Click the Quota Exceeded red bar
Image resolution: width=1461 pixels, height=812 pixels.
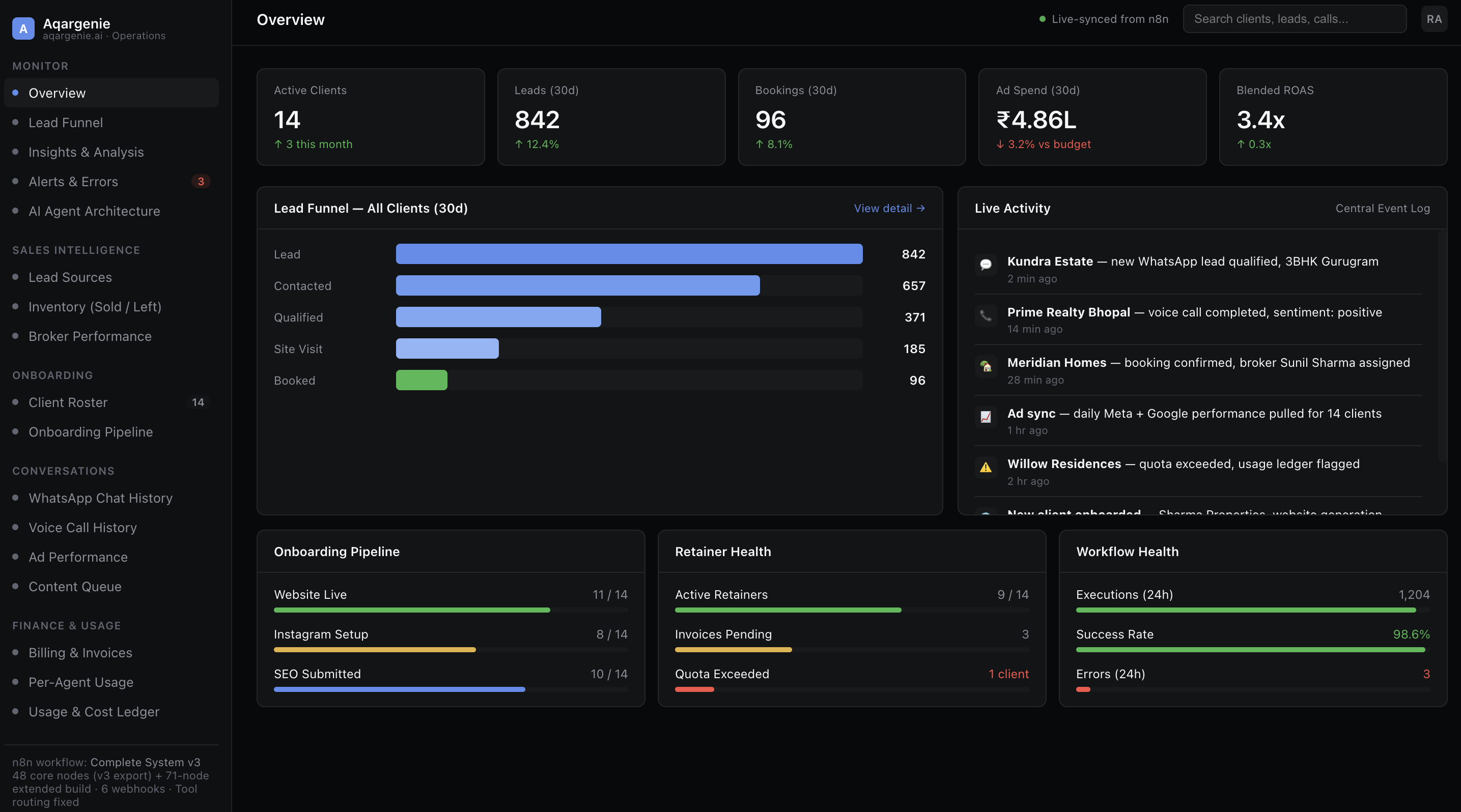coord(694,689)
